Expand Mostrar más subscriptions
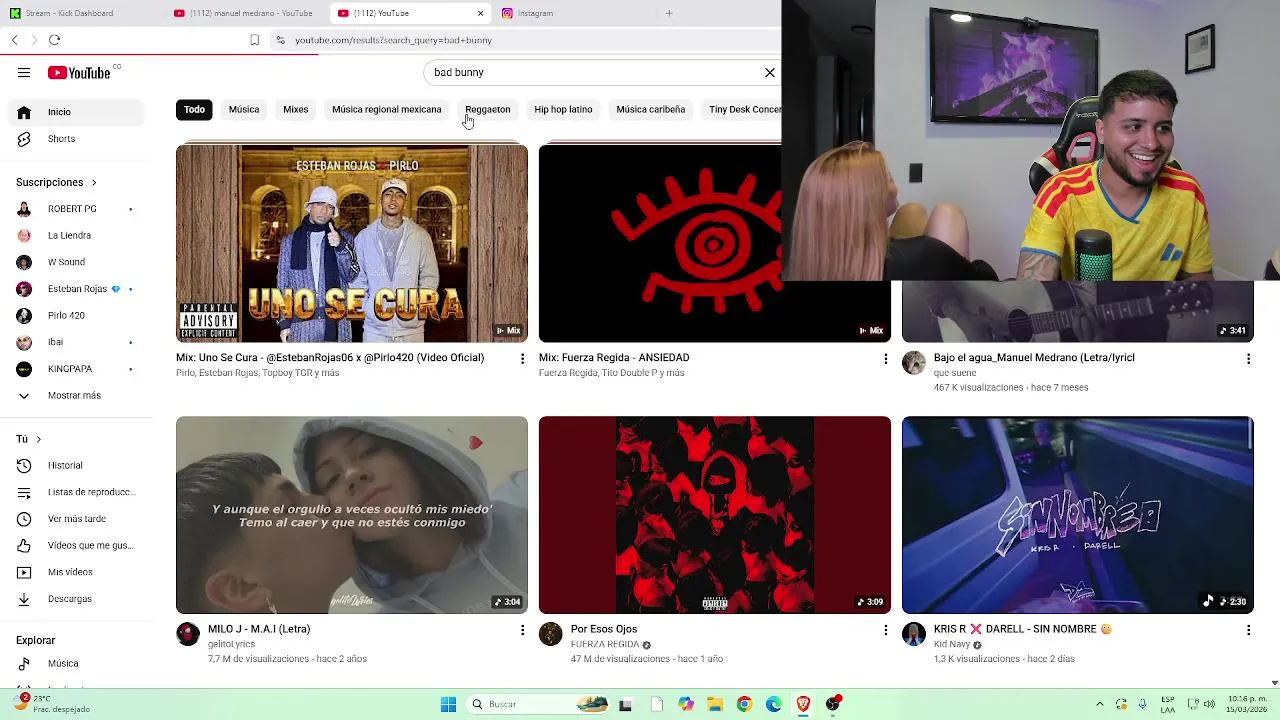Screen dimensions: 1280x720 (x=78, y=395)
